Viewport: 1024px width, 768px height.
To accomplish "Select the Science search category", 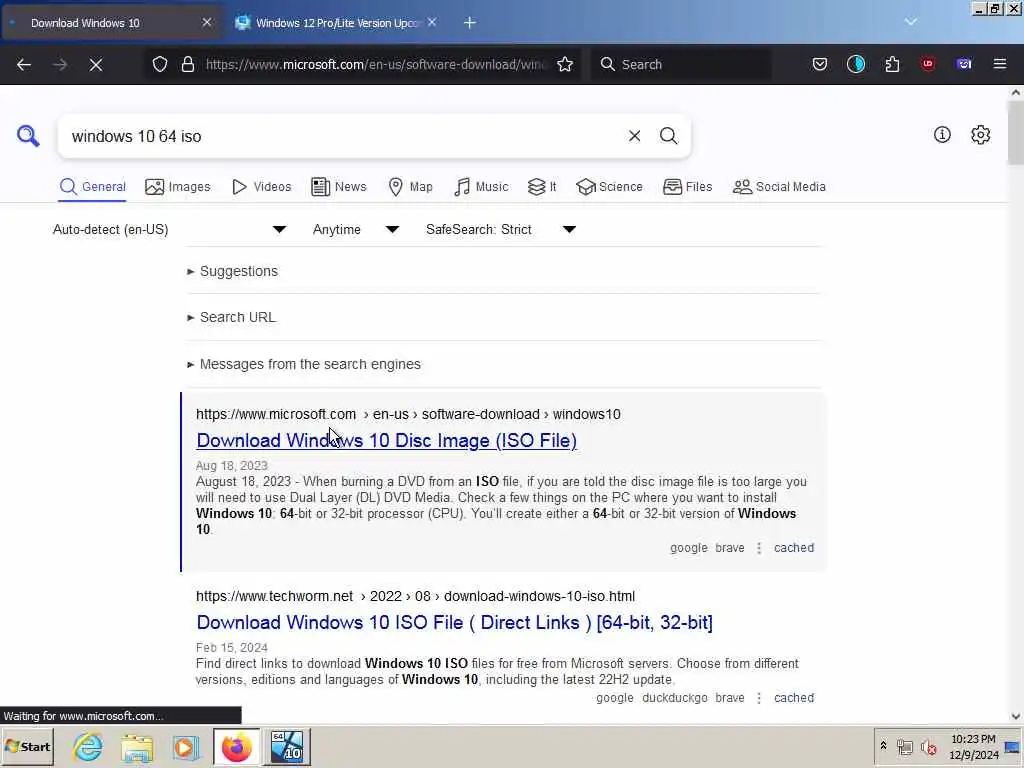I will [x=609, y=187].
